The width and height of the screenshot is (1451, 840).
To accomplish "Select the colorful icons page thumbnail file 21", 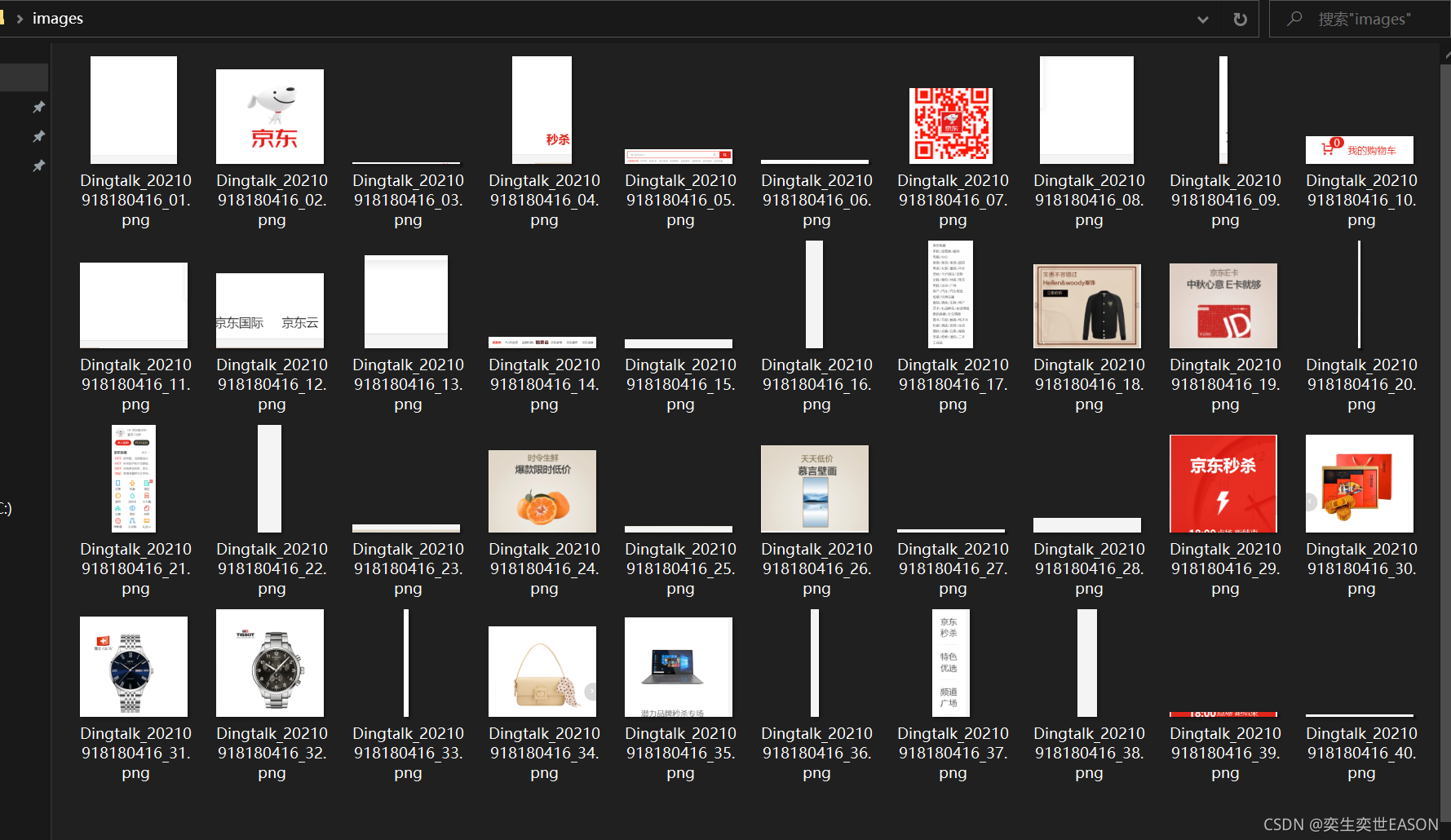I will [134, 479].
